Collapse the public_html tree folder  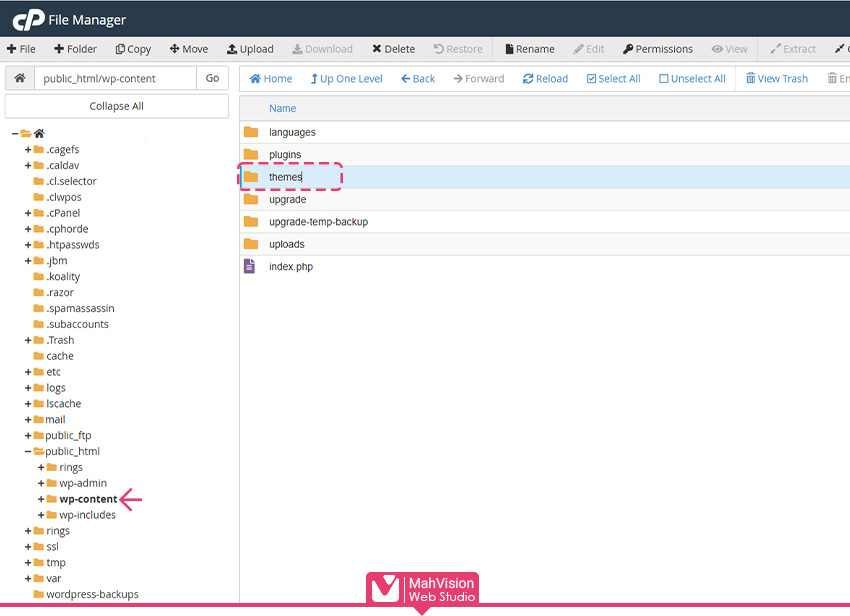(29, 451)
